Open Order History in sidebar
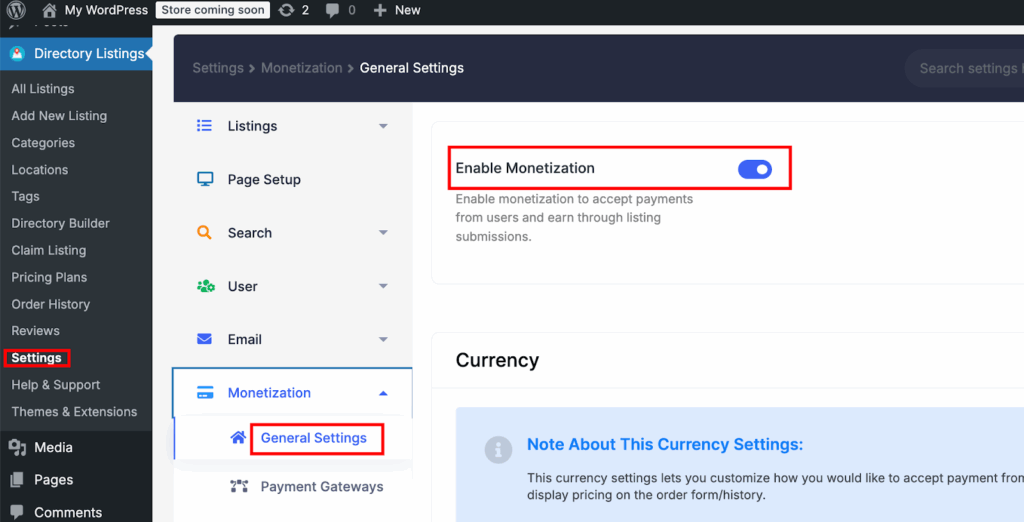This screenshot has height=522, width=1024. click(50, 304)
